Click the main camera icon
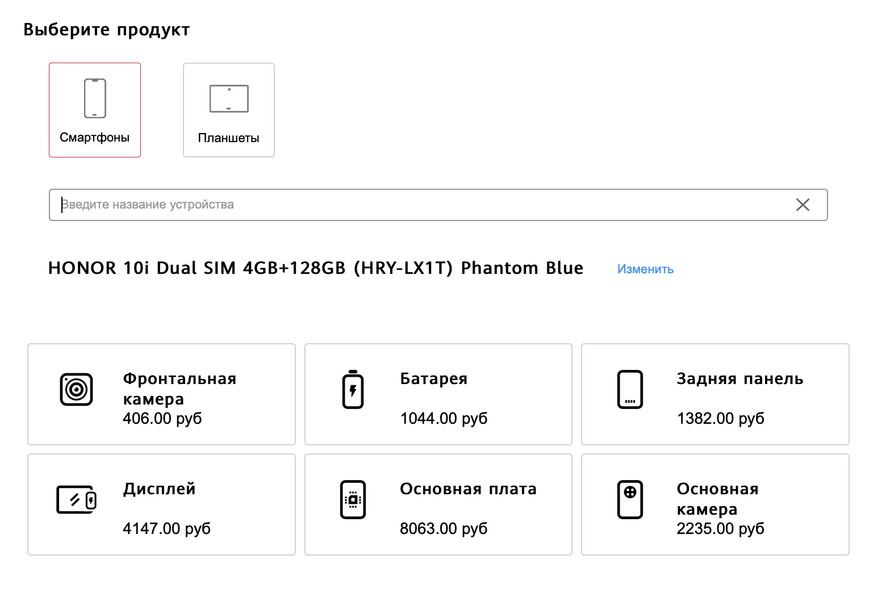This screenshot has height=600, width=886. [x=630, y=499]
